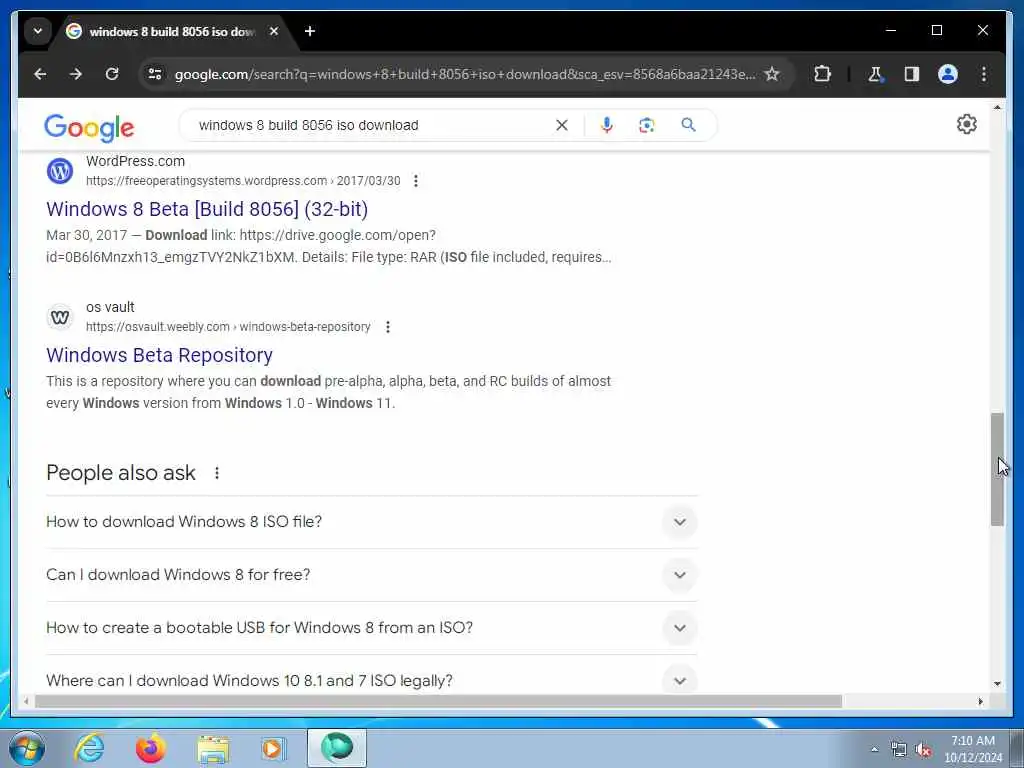This screenshot has height=768, width=1024.
Task: Open the Chrome profile avatar
Action: 948,74
